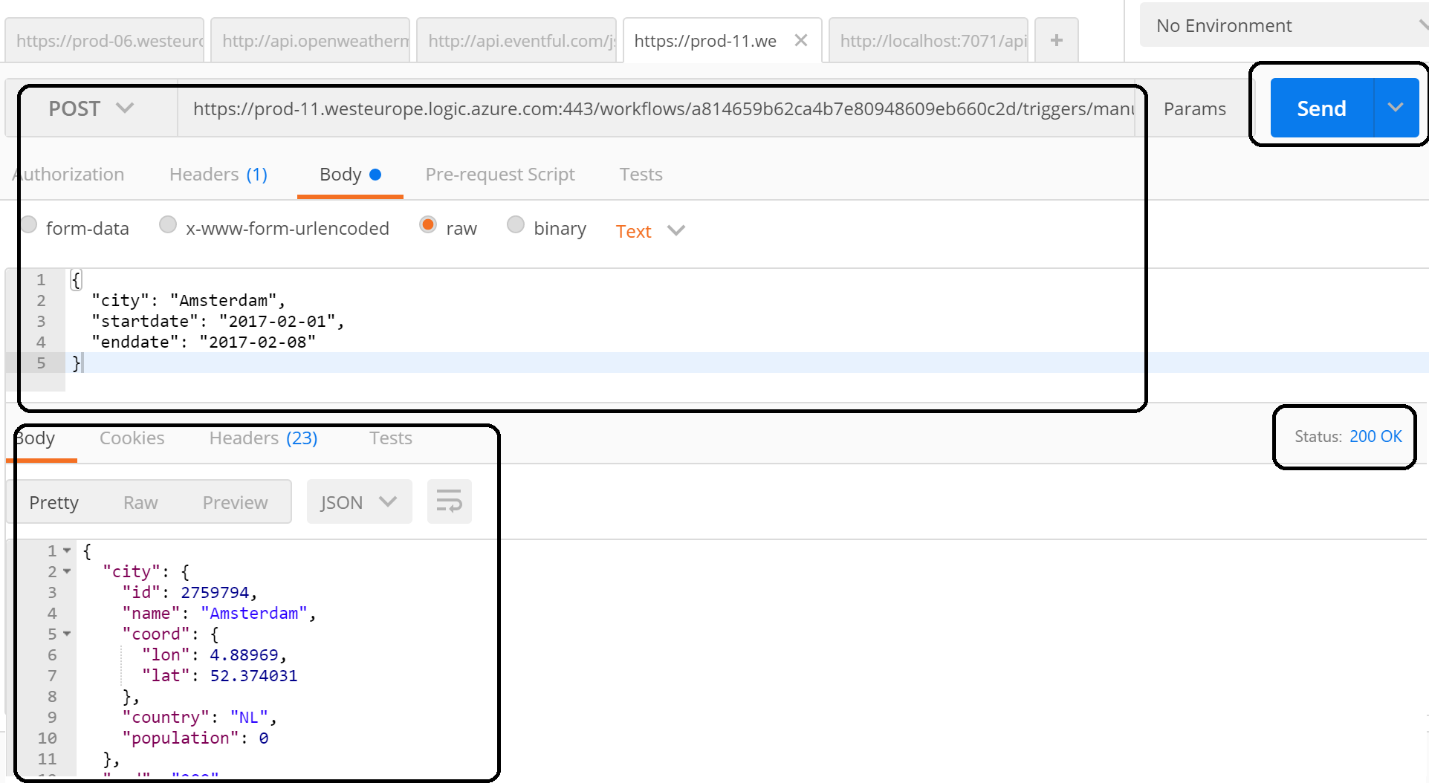Select the binary body format option
Viewport: 1429px width, 783px height.
pos(516,226)
